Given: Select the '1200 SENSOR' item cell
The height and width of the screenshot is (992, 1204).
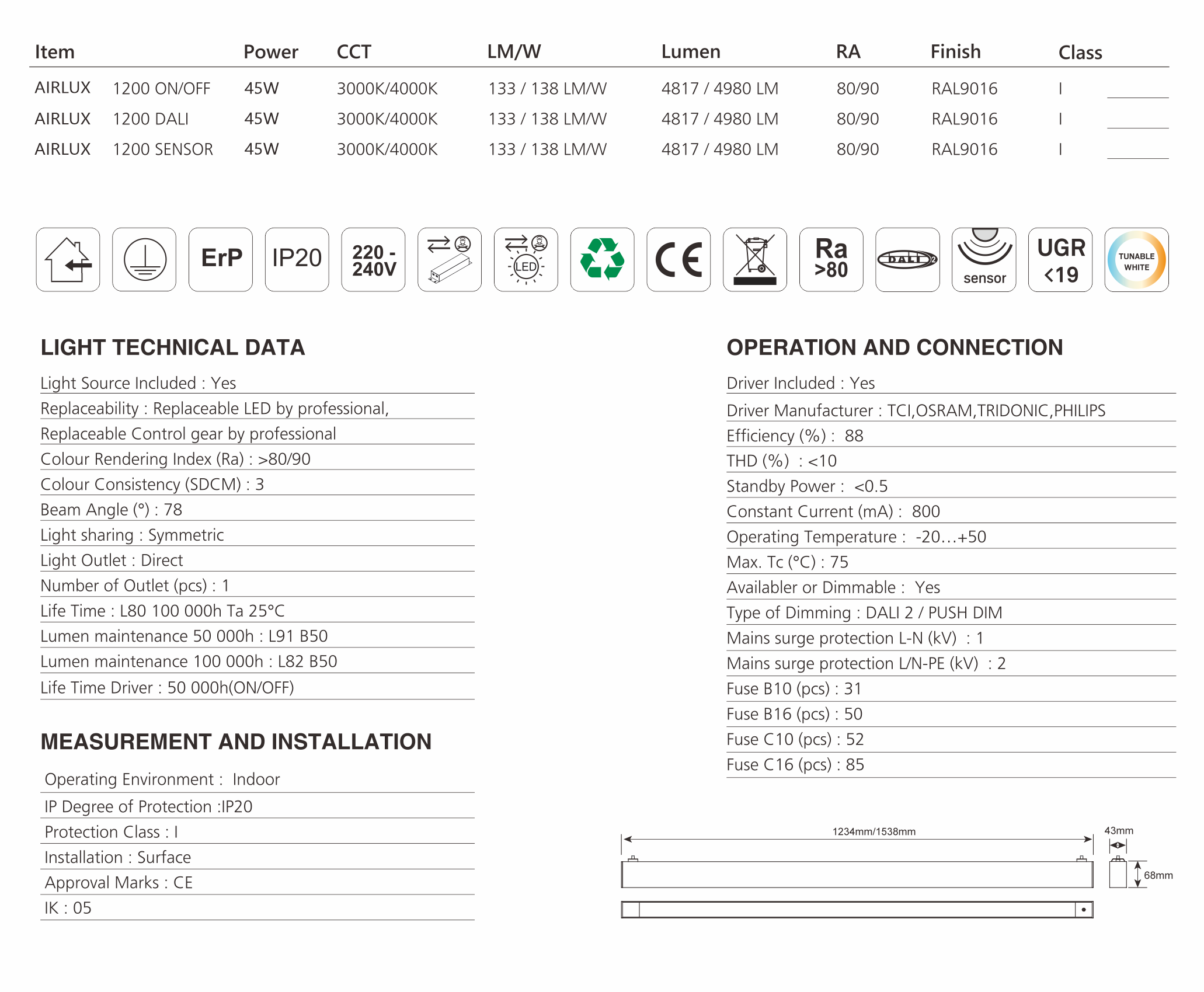Looking at the screenshot, I should (163, 149).
